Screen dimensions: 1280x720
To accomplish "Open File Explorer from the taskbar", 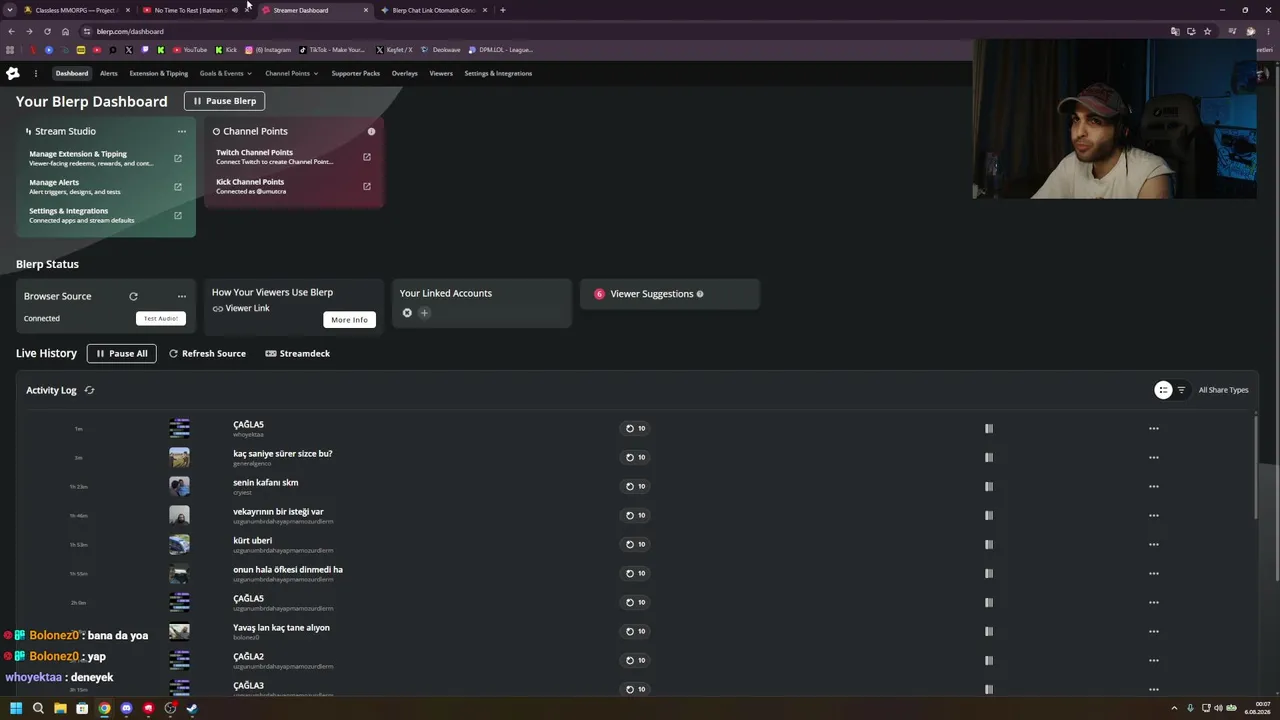I will [x=60, y=709].
